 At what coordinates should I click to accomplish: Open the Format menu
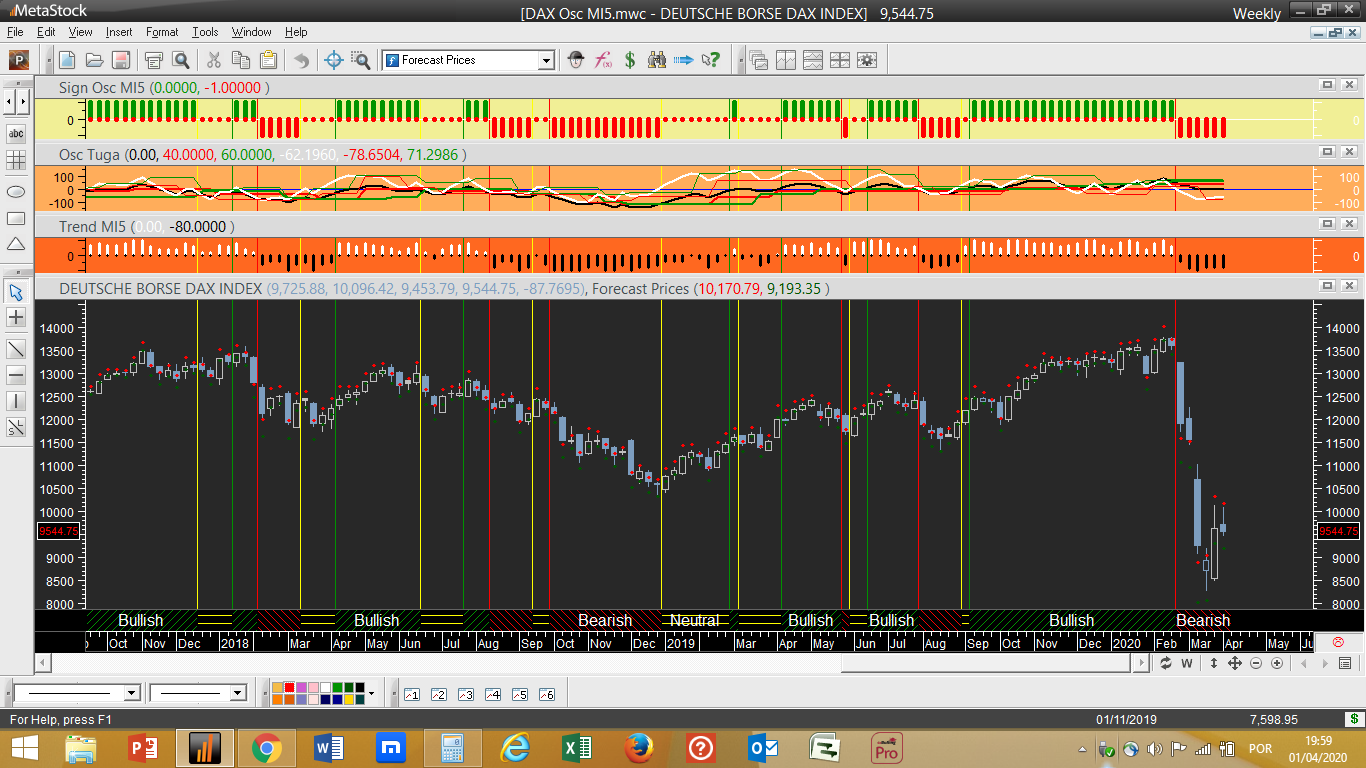pyautogui.click(x=162, y=32)
